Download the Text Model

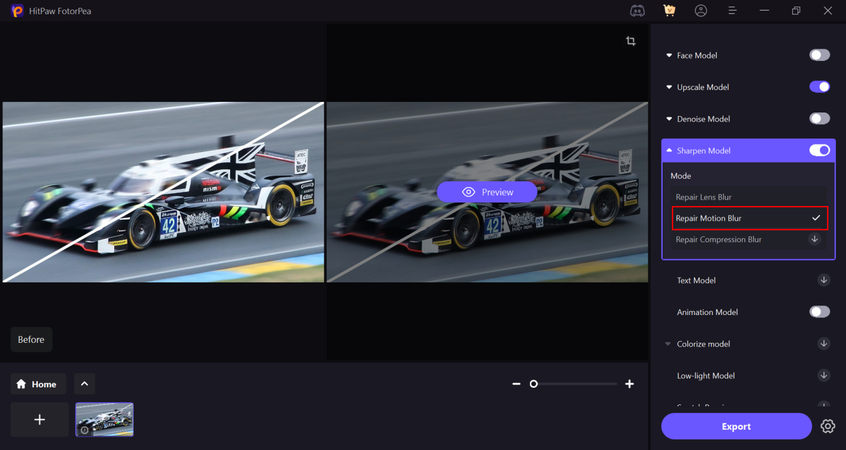[x=823, y=280]
